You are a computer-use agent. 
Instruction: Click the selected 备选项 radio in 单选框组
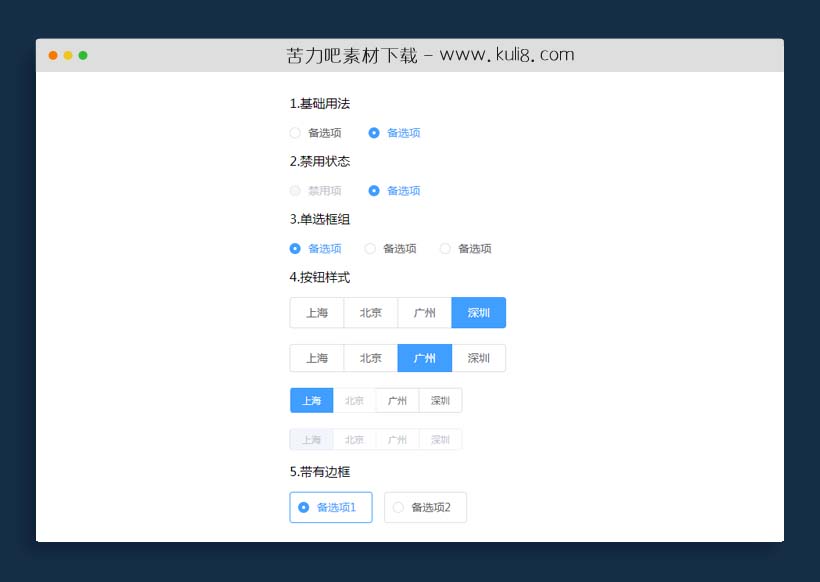click(x=296, y=248)
